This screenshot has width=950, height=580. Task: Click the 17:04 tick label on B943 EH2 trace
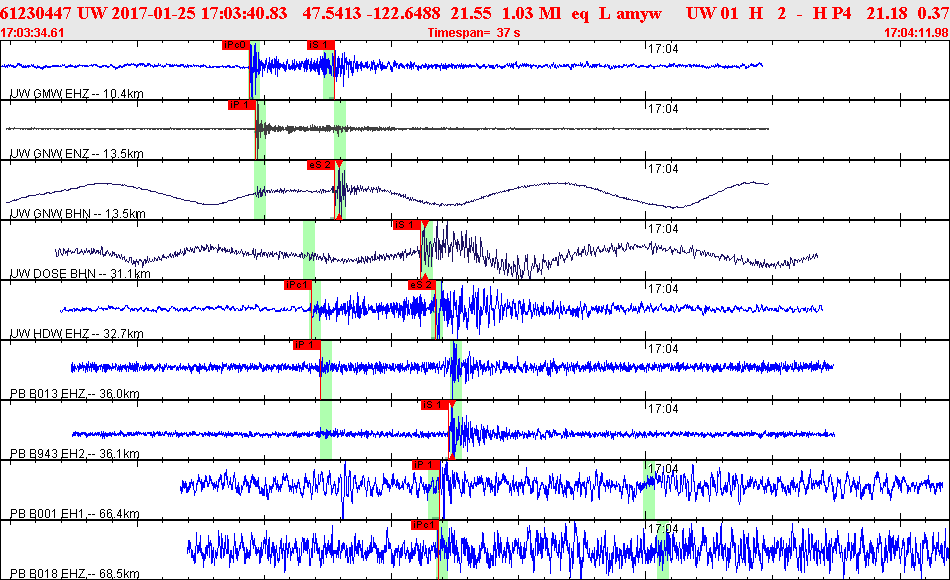(663, 408)
